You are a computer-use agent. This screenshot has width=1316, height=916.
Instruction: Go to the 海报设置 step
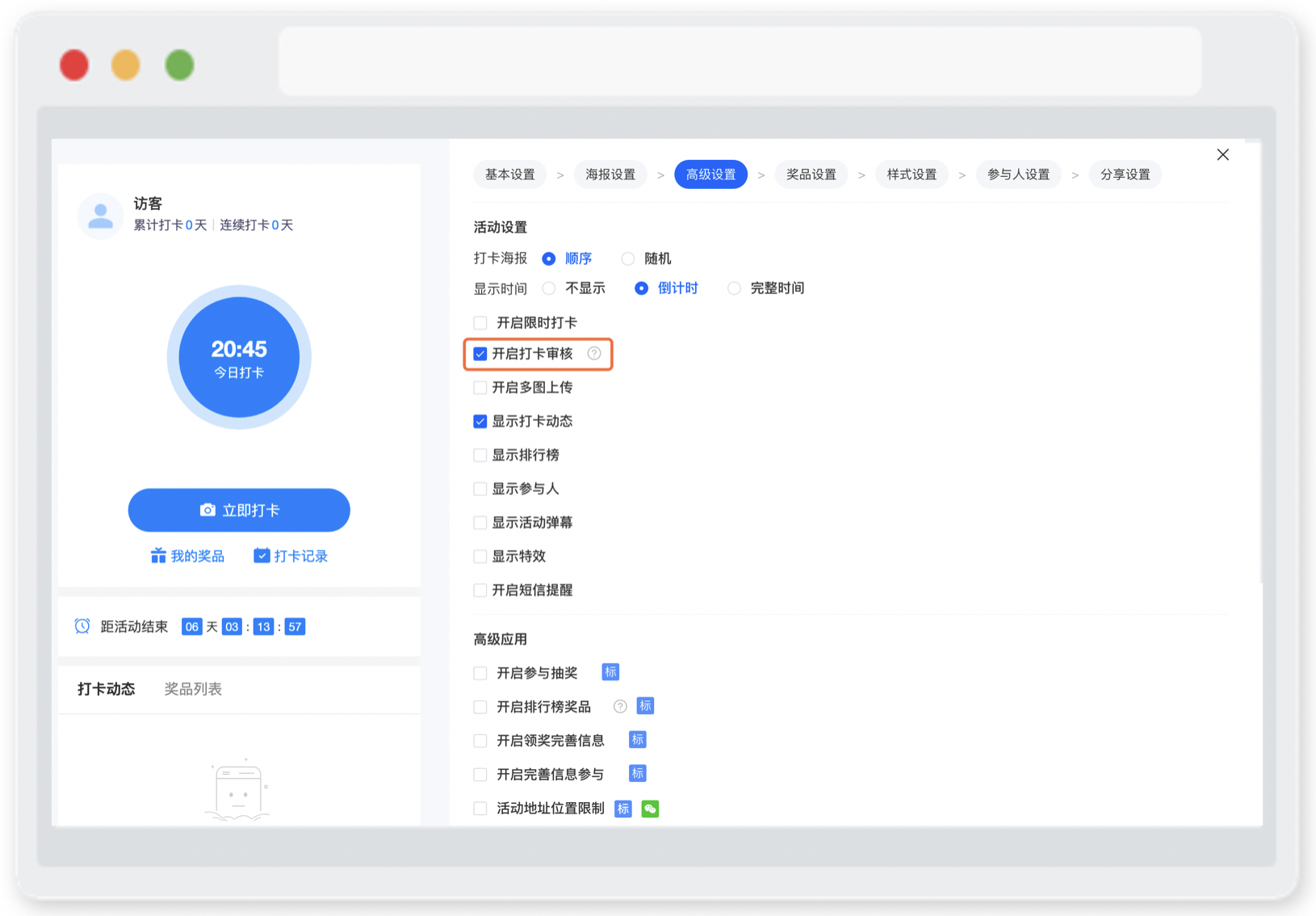point(610,174)
